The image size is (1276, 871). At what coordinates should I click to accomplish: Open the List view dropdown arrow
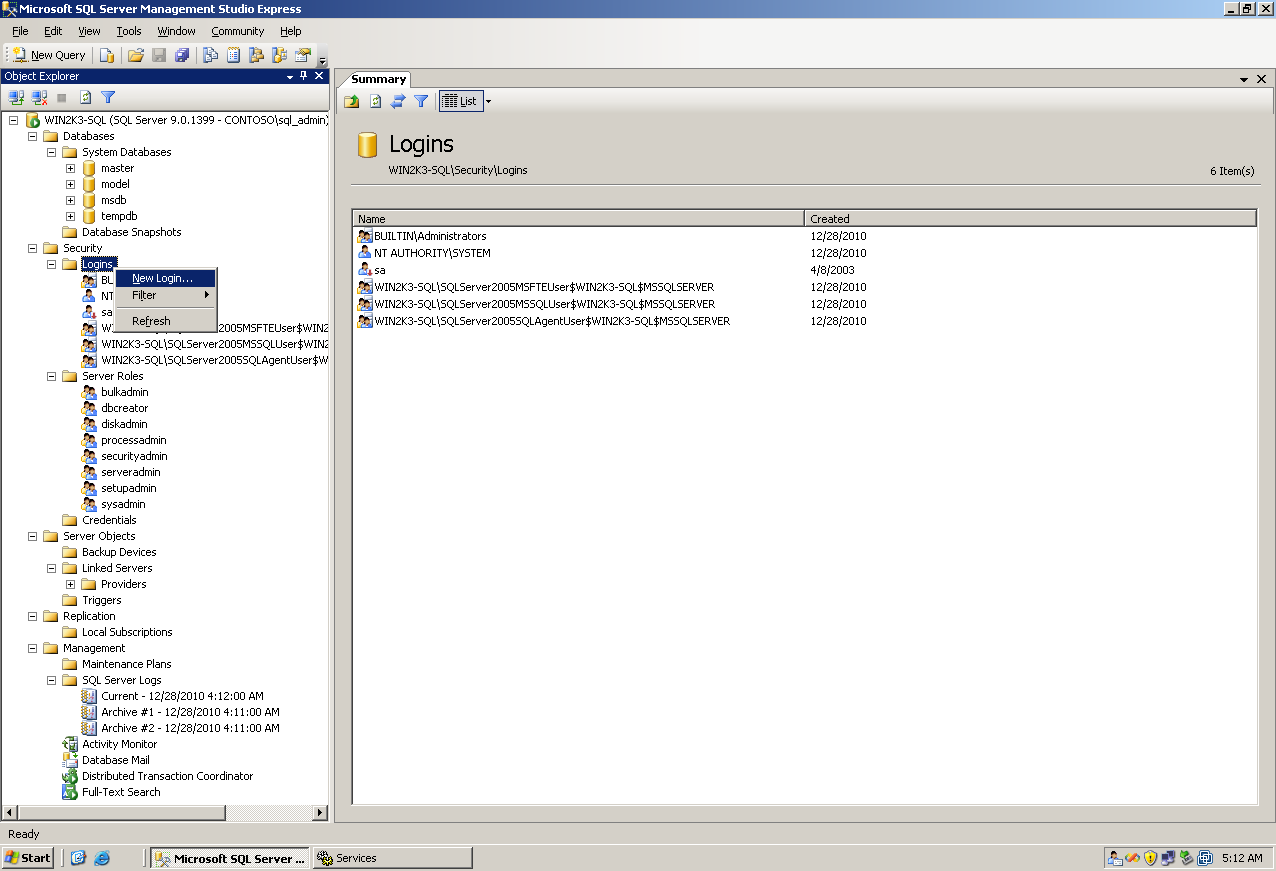487,101
